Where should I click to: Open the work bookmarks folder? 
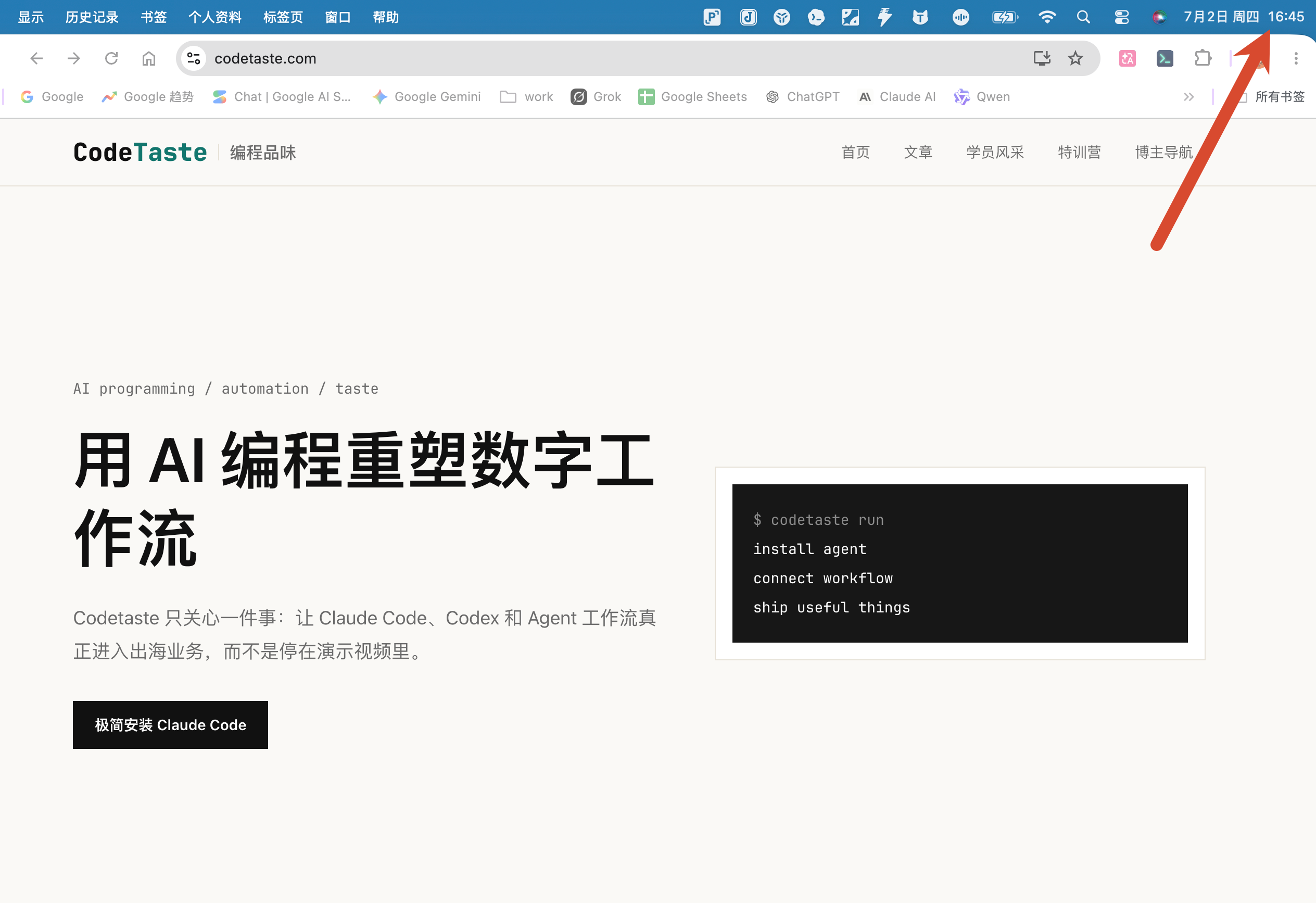point(527,97)
